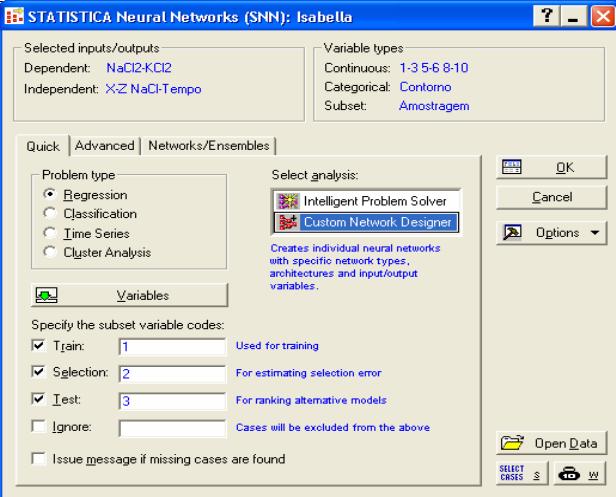The image size is (616, 497).
Task: Click the continuous value 1-3 5-6 8-10
Action: tap(434, 68)
